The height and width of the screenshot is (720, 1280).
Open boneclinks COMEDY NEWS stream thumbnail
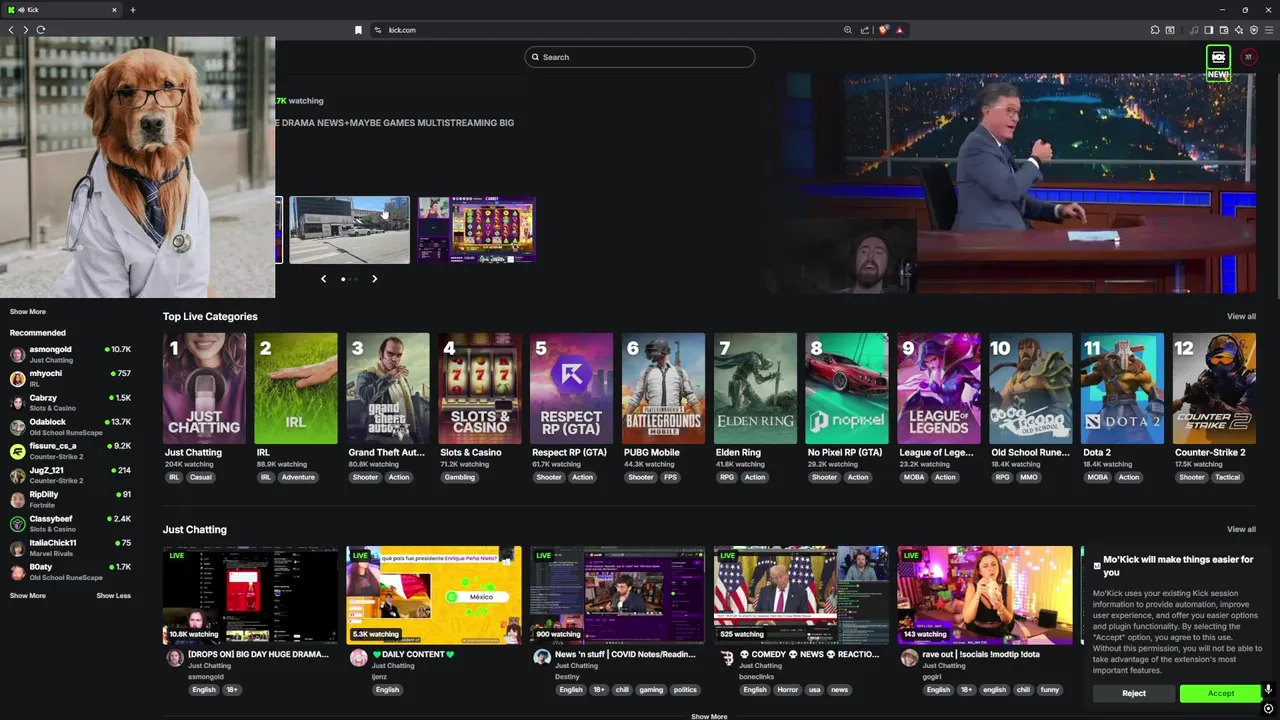tap(801, 595)
